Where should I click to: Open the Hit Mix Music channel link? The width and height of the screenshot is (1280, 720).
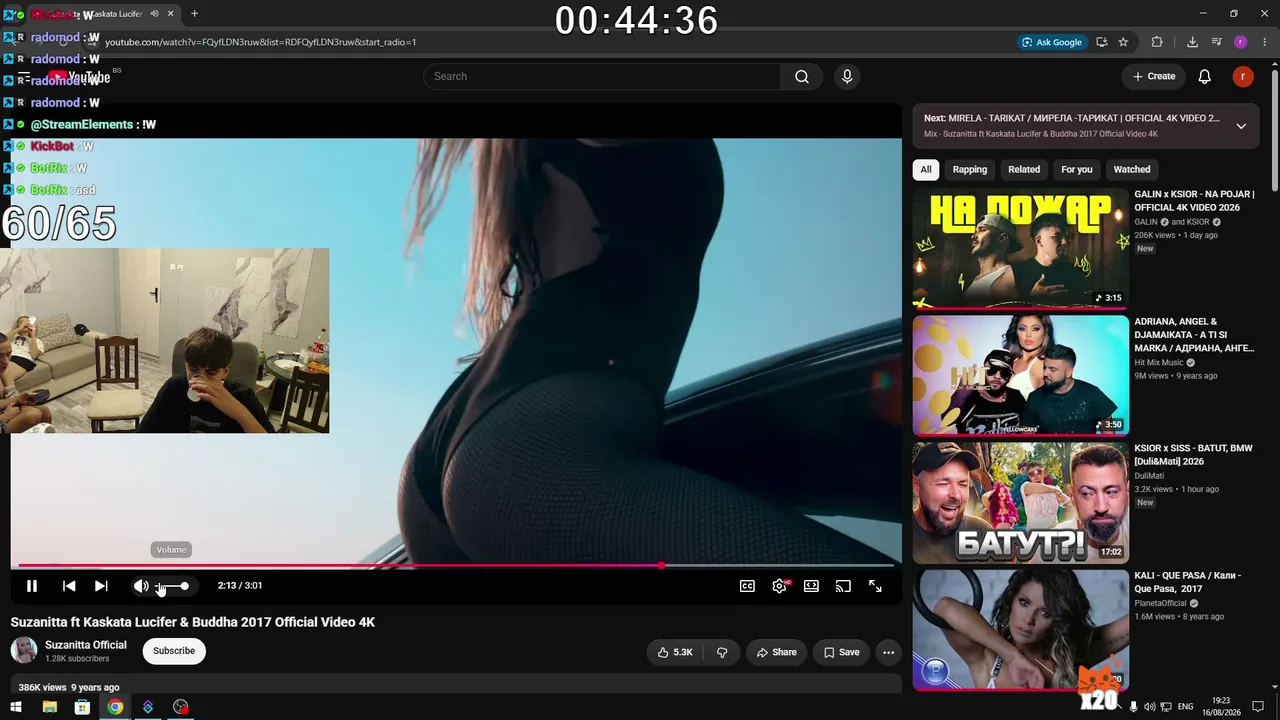pyautogui.click(x=1158, y=363)
